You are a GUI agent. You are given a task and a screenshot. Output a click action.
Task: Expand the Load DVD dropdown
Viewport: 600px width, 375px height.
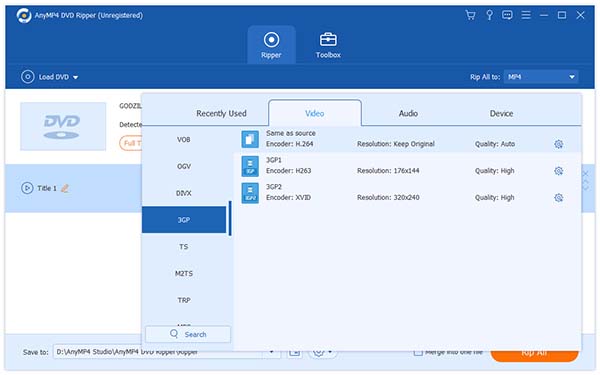coord(75,77)
